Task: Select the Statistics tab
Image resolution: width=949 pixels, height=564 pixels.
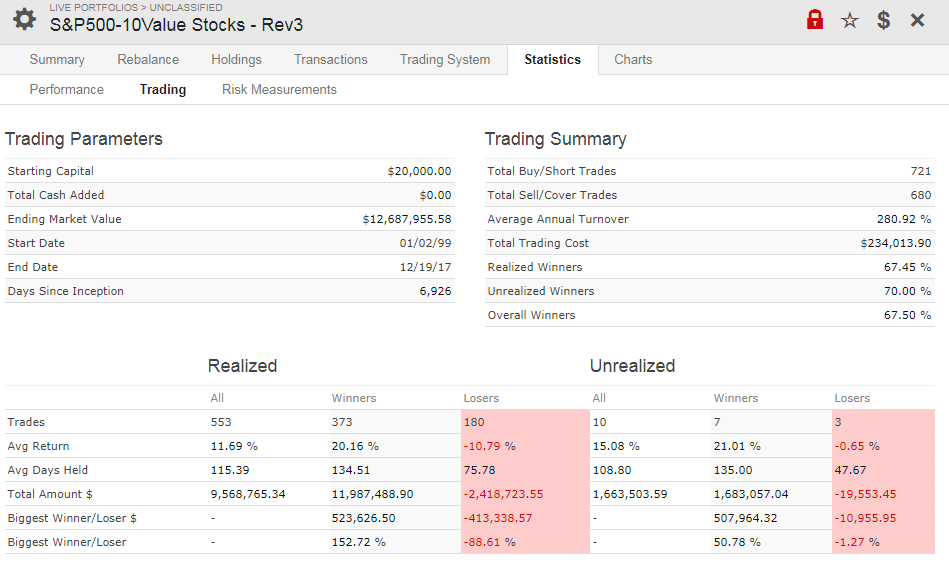Action: coord(553,59)
